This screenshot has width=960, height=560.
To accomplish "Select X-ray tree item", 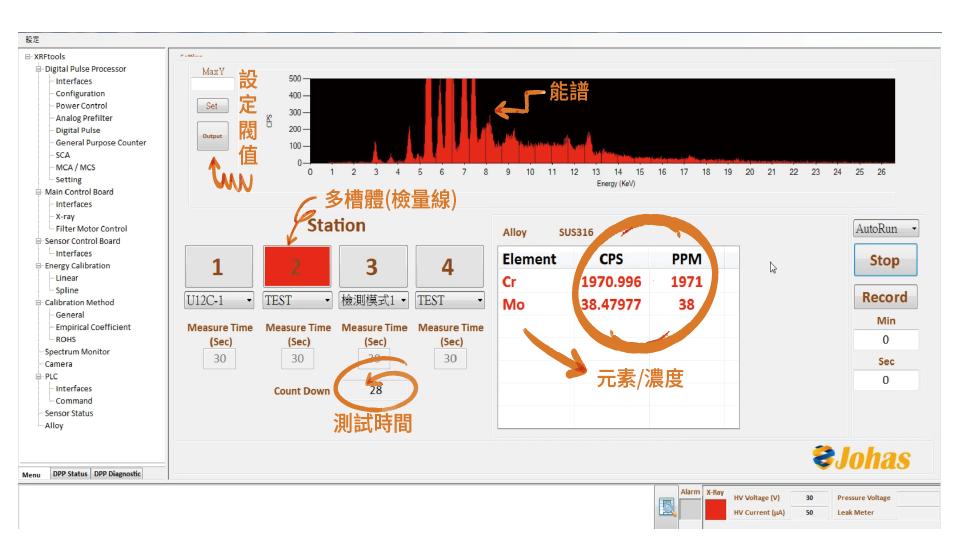I will pos(65,217).
